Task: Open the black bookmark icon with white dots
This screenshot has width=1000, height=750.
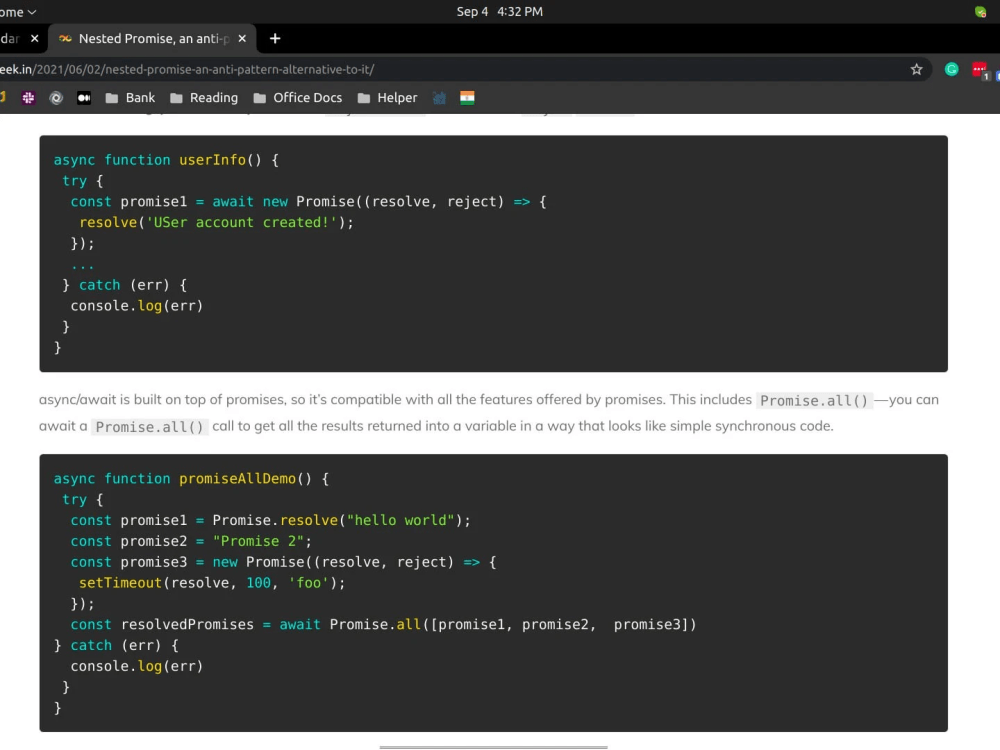Action: (x=84, y=97)
